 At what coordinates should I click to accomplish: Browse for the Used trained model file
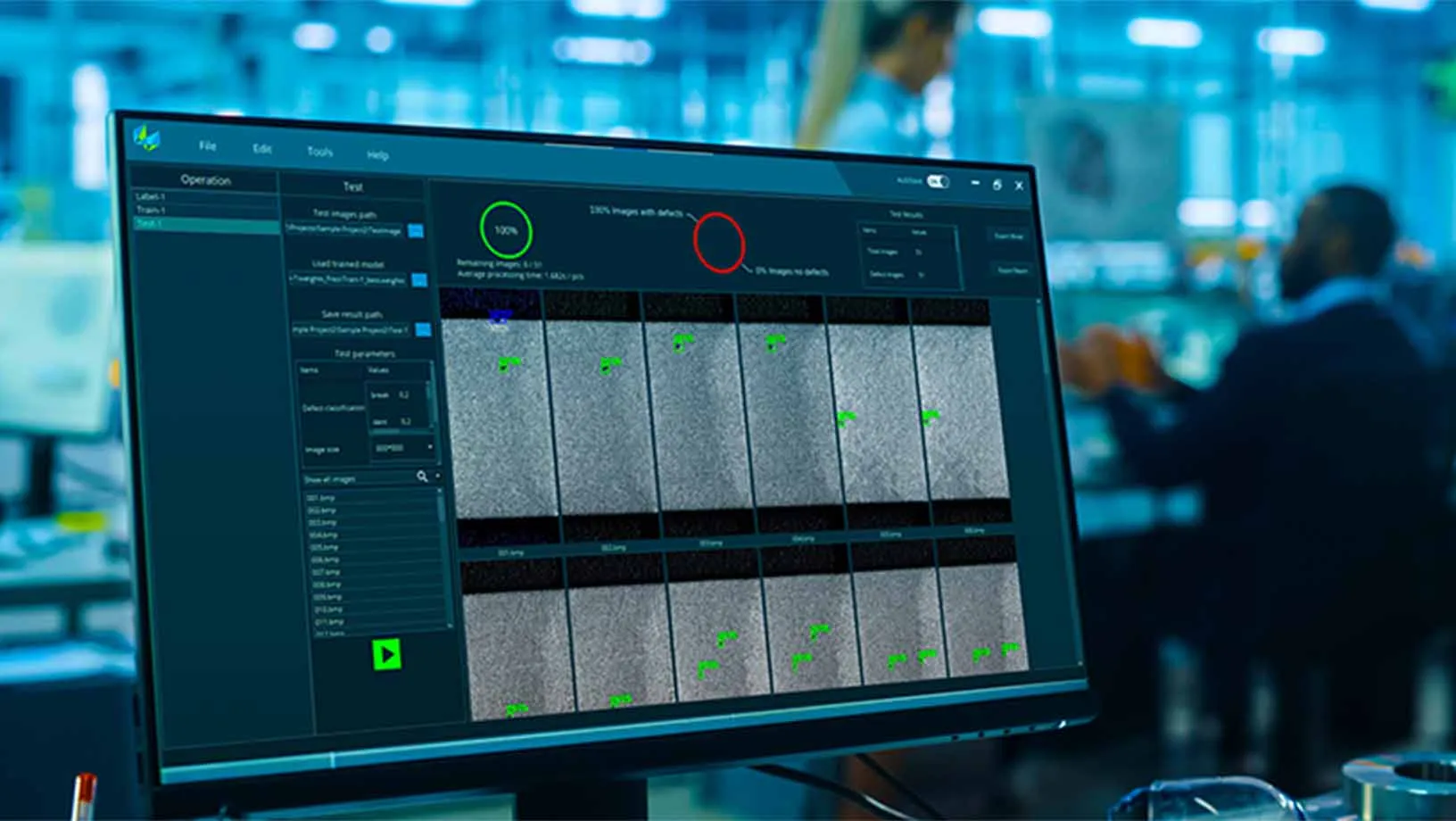419,280
